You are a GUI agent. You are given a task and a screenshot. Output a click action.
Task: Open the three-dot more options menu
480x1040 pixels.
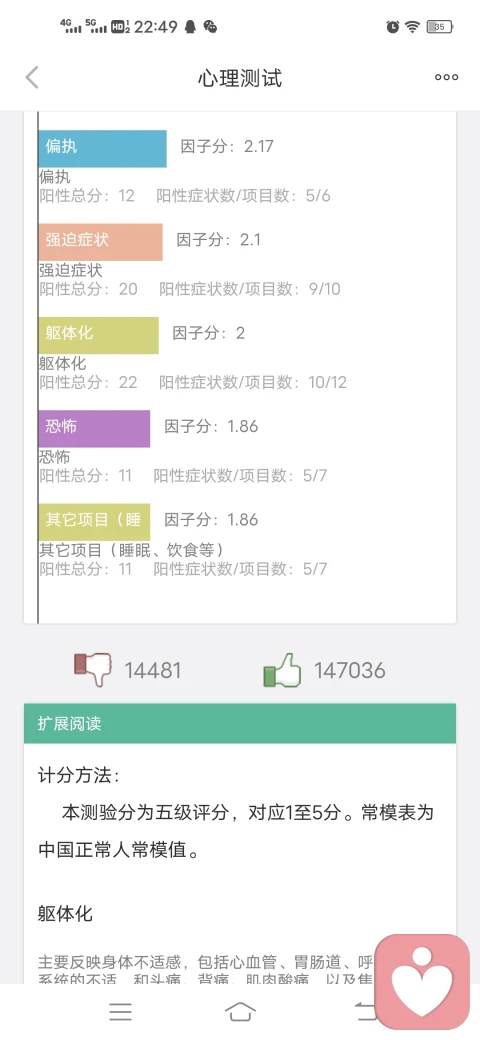[446, 78]
